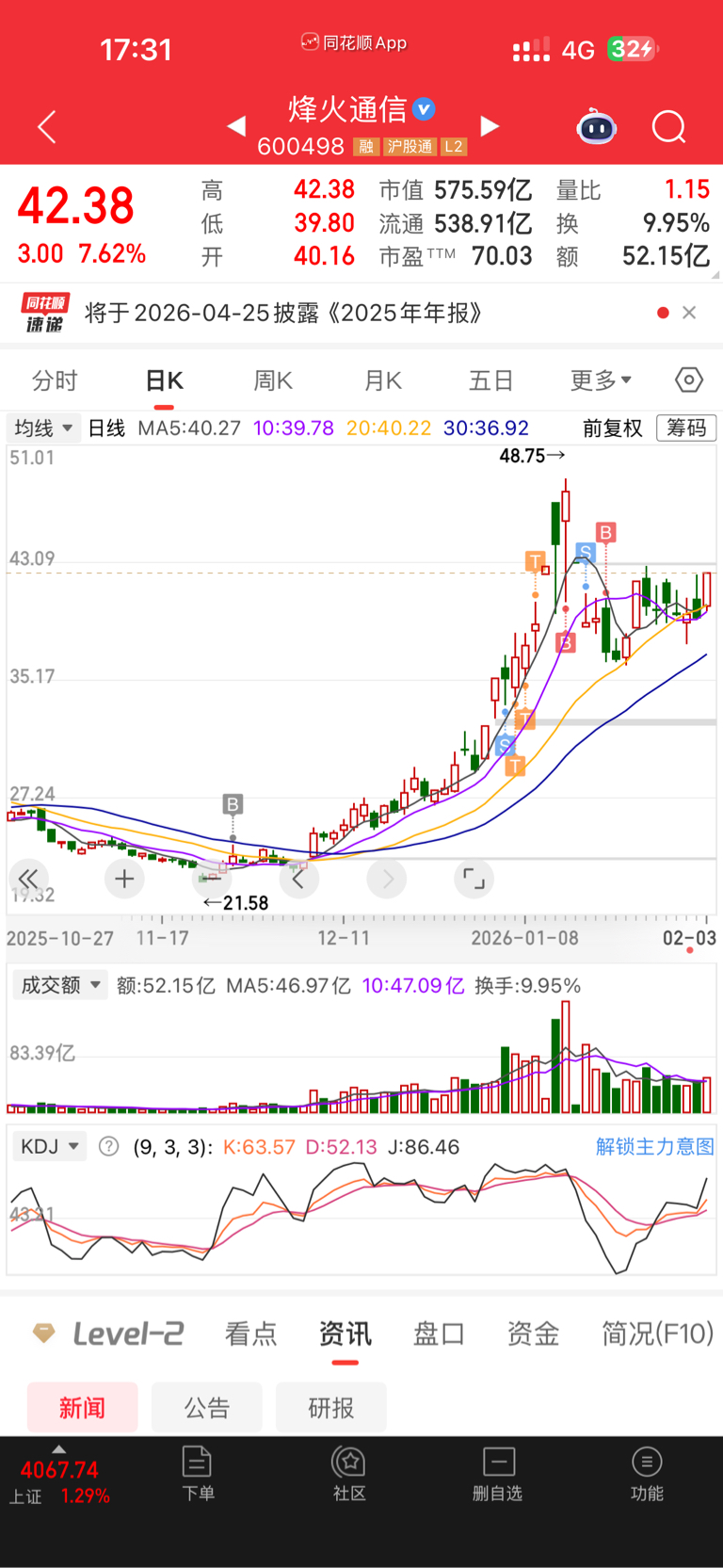Open chart settings hexagon icon

(x=689, y=380)
